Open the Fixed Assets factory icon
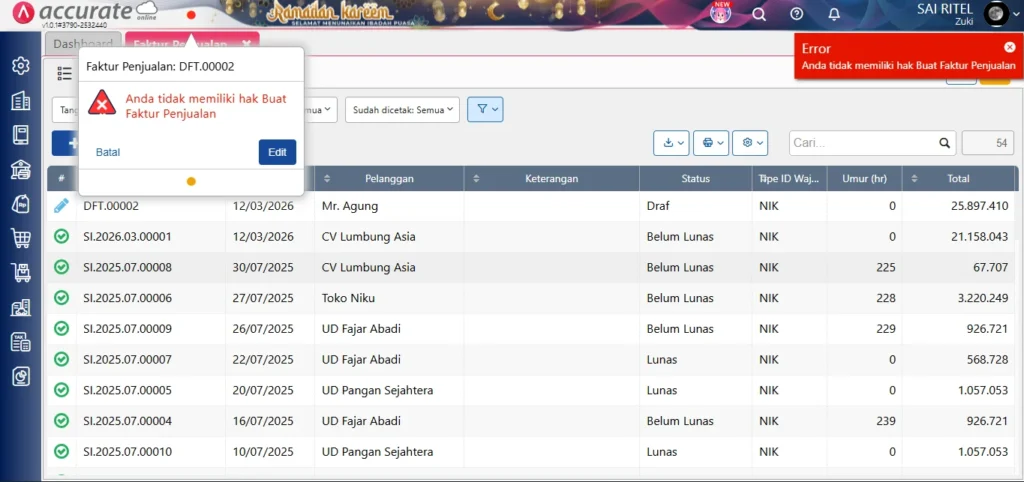 (x=21, y=307)
